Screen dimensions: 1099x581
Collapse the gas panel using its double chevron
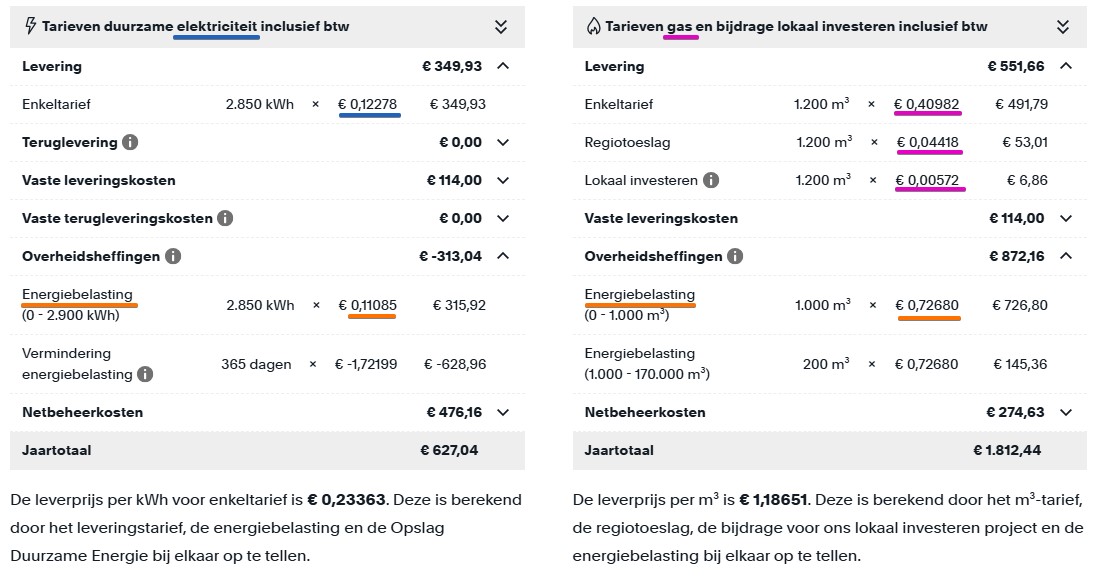coord(1063,27)
